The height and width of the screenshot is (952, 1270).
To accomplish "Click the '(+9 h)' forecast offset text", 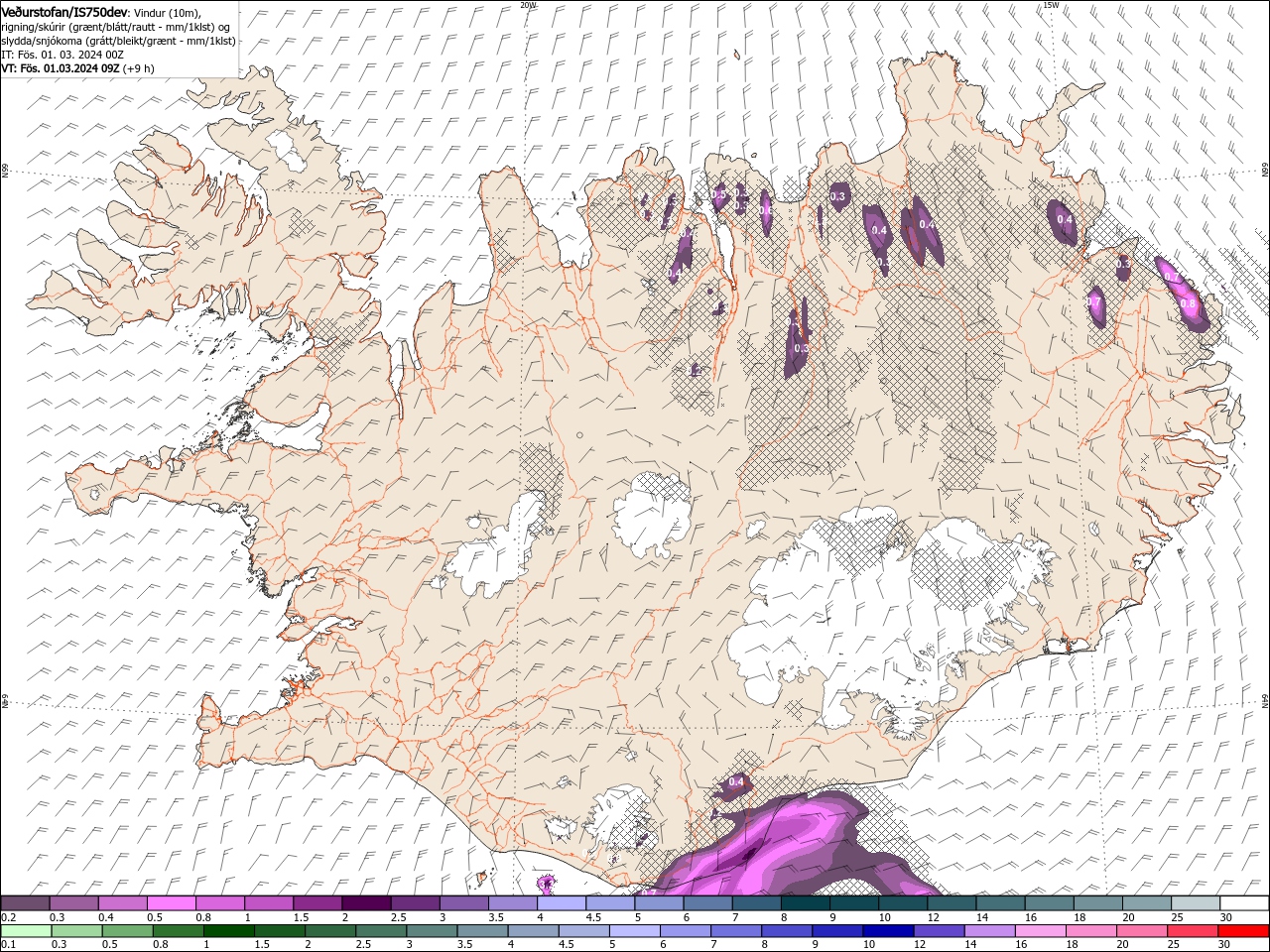I will coord(139,68).
